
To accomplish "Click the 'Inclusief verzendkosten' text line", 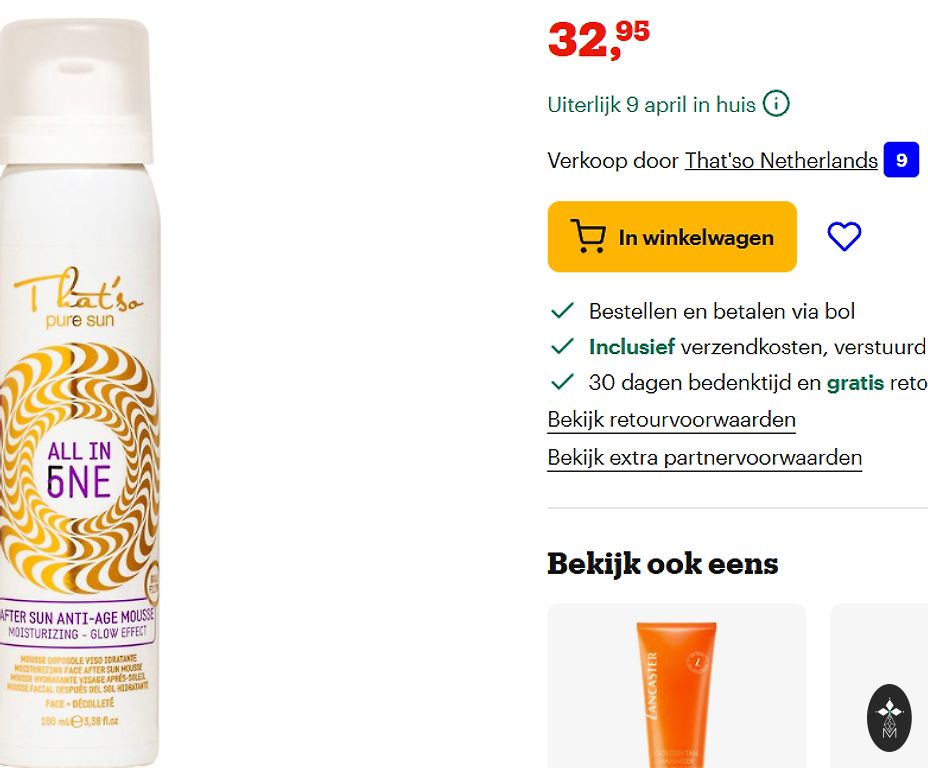I will click(x=758, y=347).
